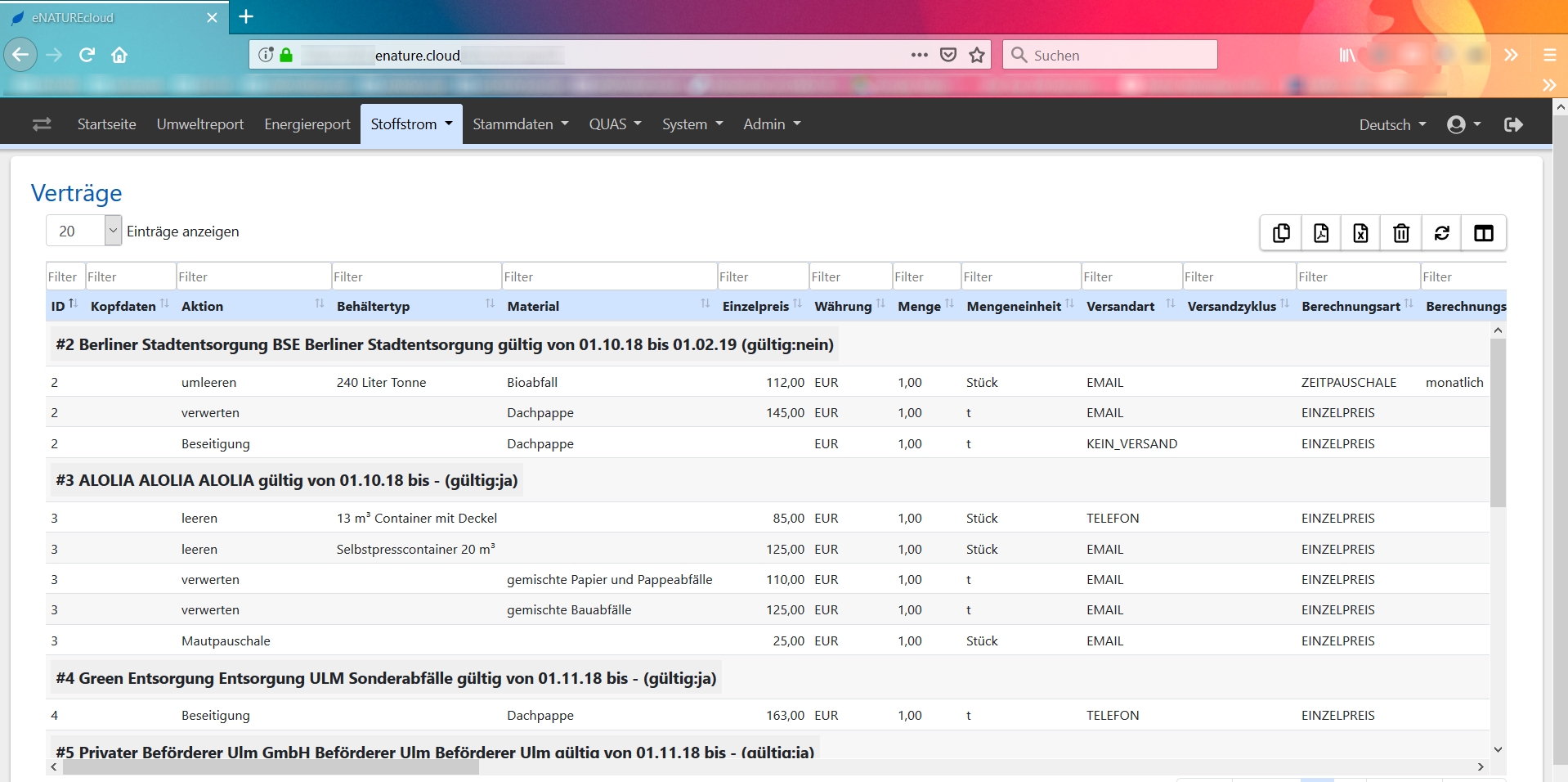Expand the Stammdaten dropdown menu
The width and height of the screenshot is (1568, 782).
click(520, 124)
